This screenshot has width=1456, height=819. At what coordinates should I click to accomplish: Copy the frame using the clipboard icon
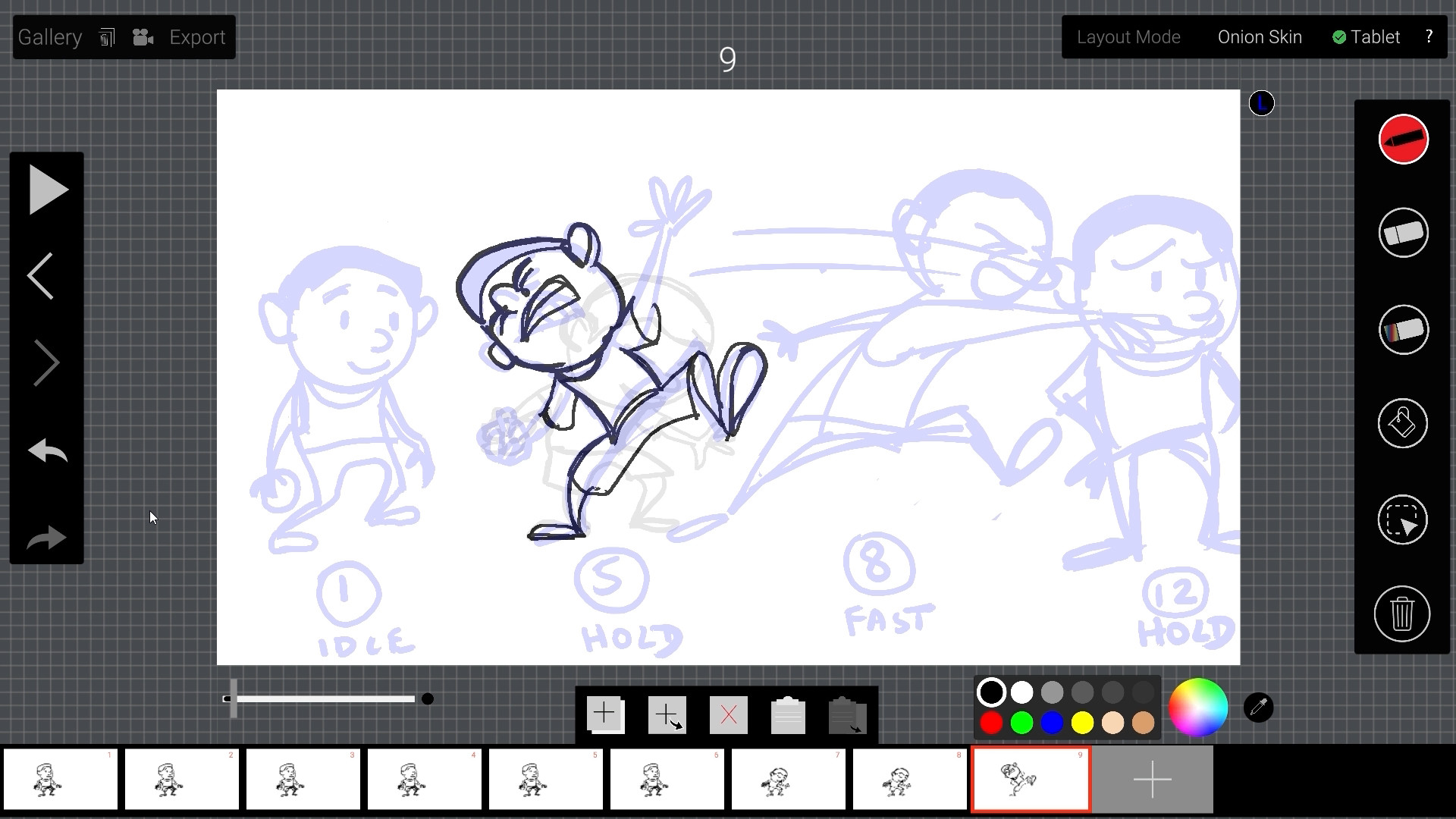pyautogui.click(x=787, y=714)
